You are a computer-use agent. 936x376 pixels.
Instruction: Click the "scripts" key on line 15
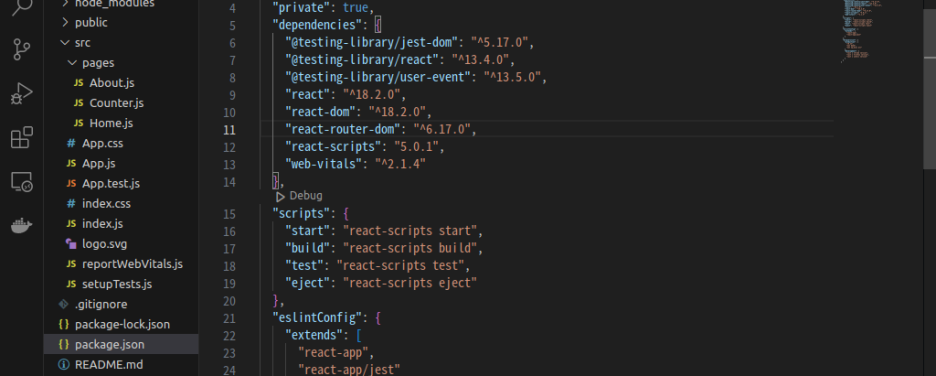[x=300, y=213]
